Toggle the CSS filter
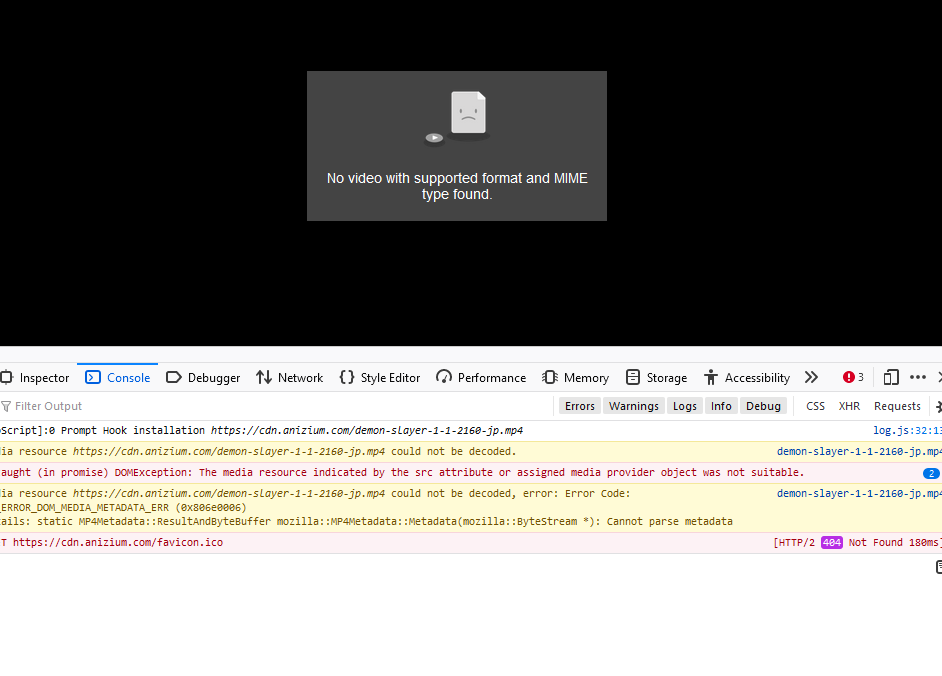The image size is (942, 676). pyautogui.click(x=815, y=406)
